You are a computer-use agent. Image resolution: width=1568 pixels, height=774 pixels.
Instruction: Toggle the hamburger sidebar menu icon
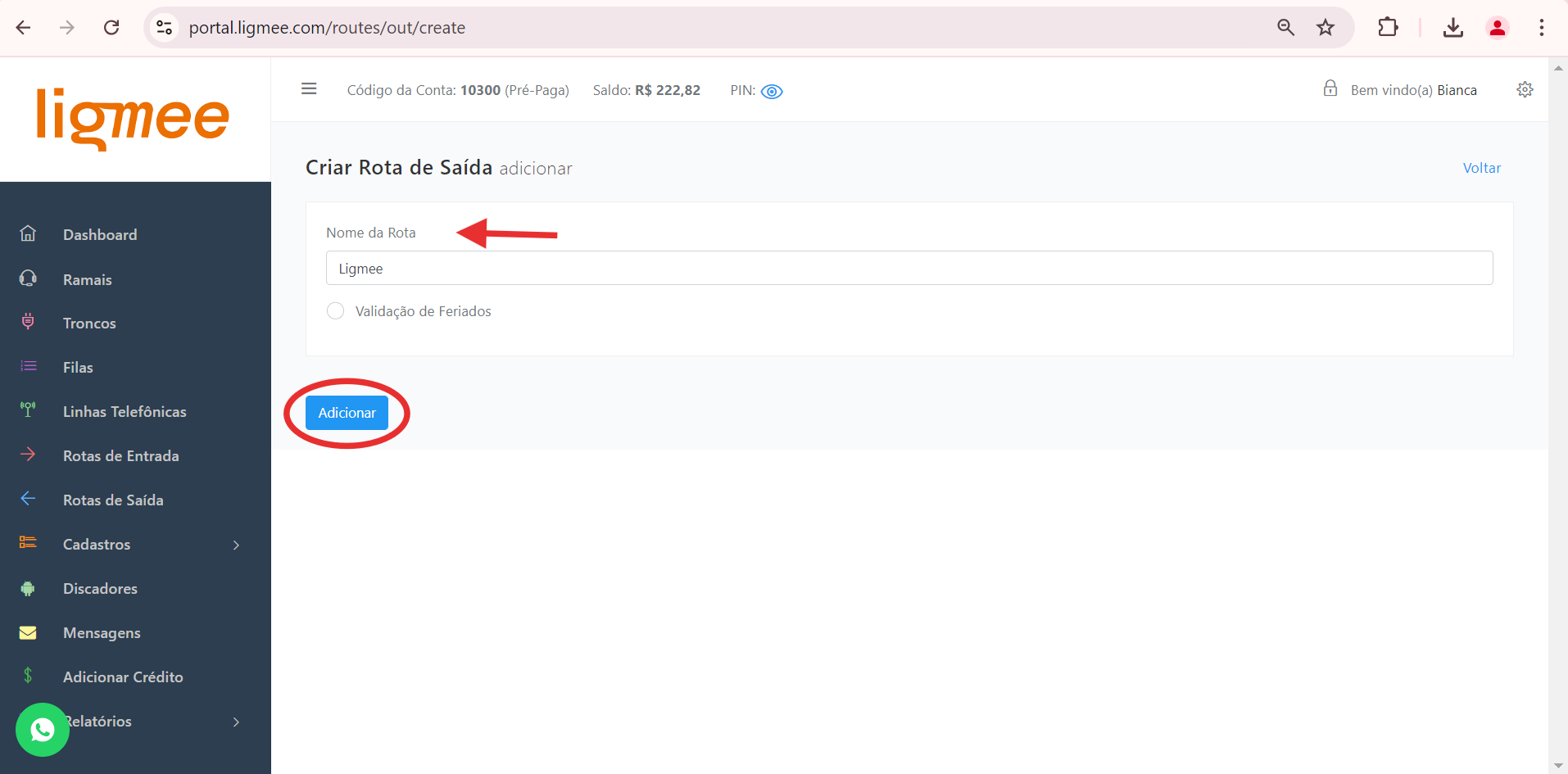coord(309,89)
